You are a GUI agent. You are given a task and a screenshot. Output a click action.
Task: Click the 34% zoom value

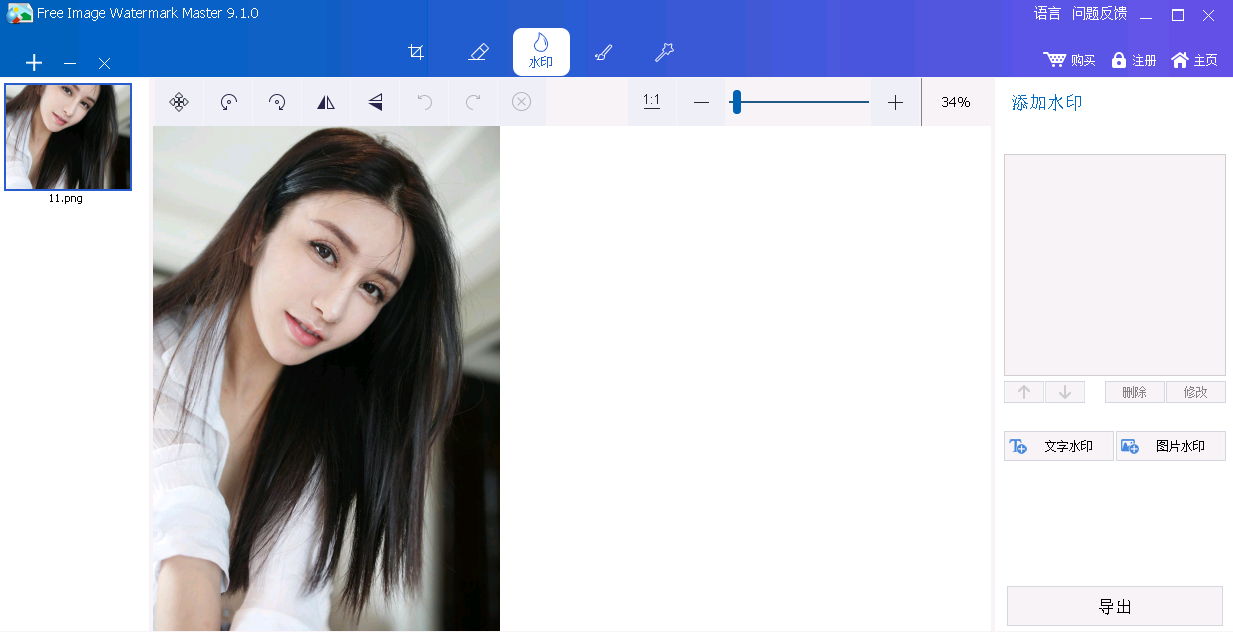tap(956, 102)
